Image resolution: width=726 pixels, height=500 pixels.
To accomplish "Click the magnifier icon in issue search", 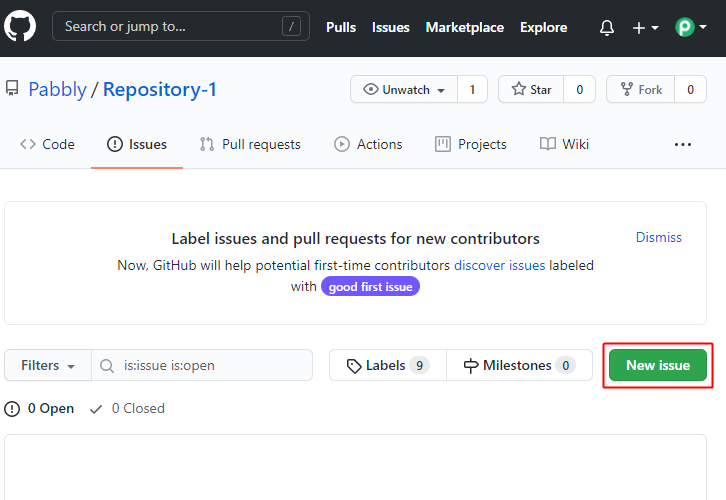I will [107, 366].
